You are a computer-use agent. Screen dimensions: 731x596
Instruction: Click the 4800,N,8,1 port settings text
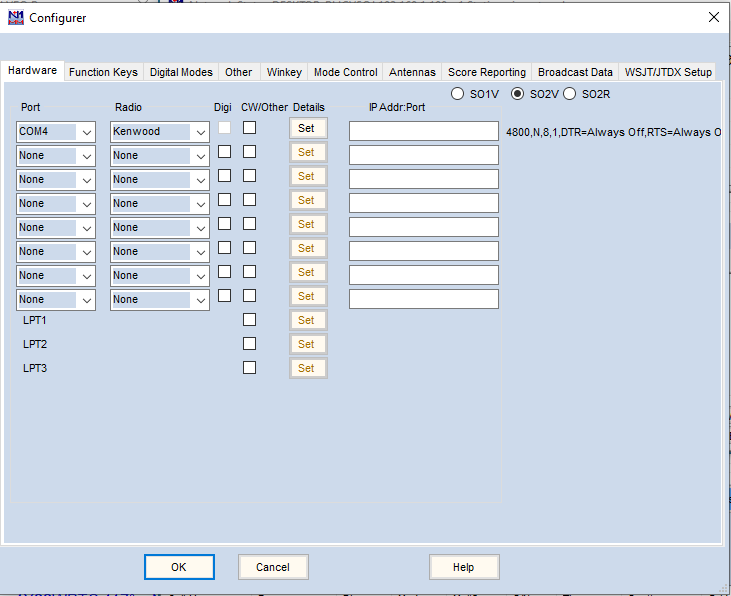coord(614,132)
